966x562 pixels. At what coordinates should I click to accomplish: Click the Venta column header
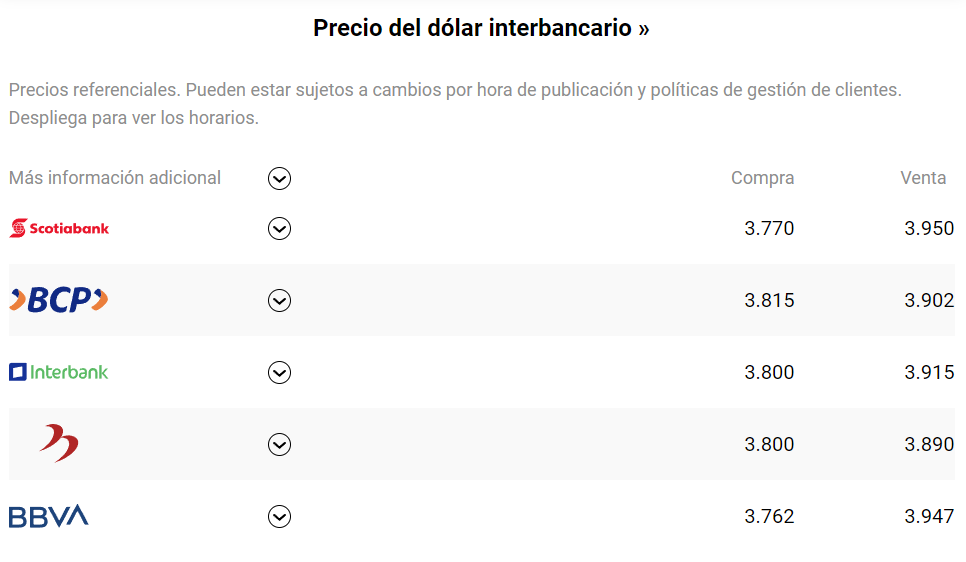pyautogui.click(x=922, y=178)
